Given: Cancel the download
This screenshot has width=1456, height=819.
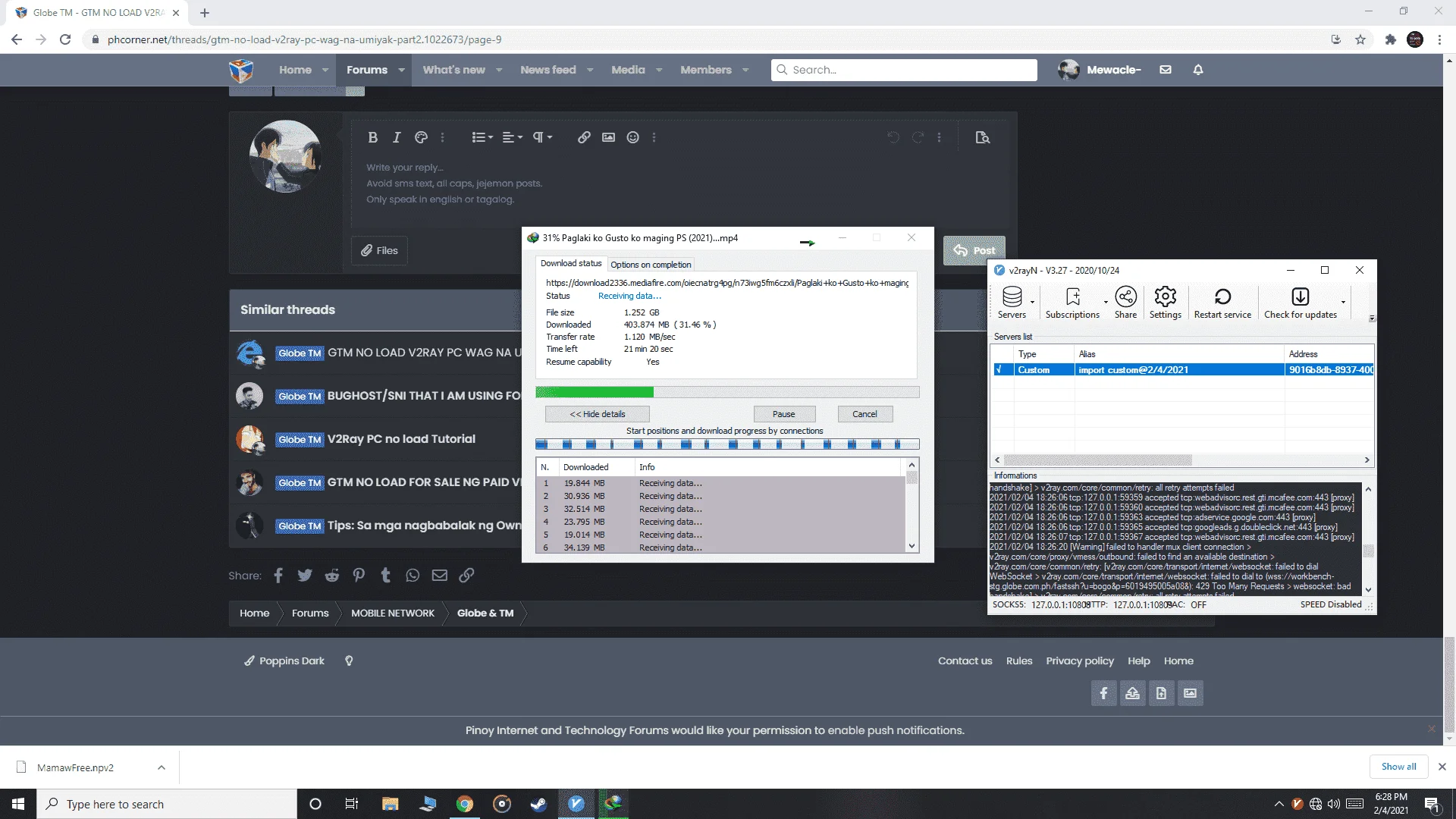Looking at the screenshot, I should tap(864, 414).
